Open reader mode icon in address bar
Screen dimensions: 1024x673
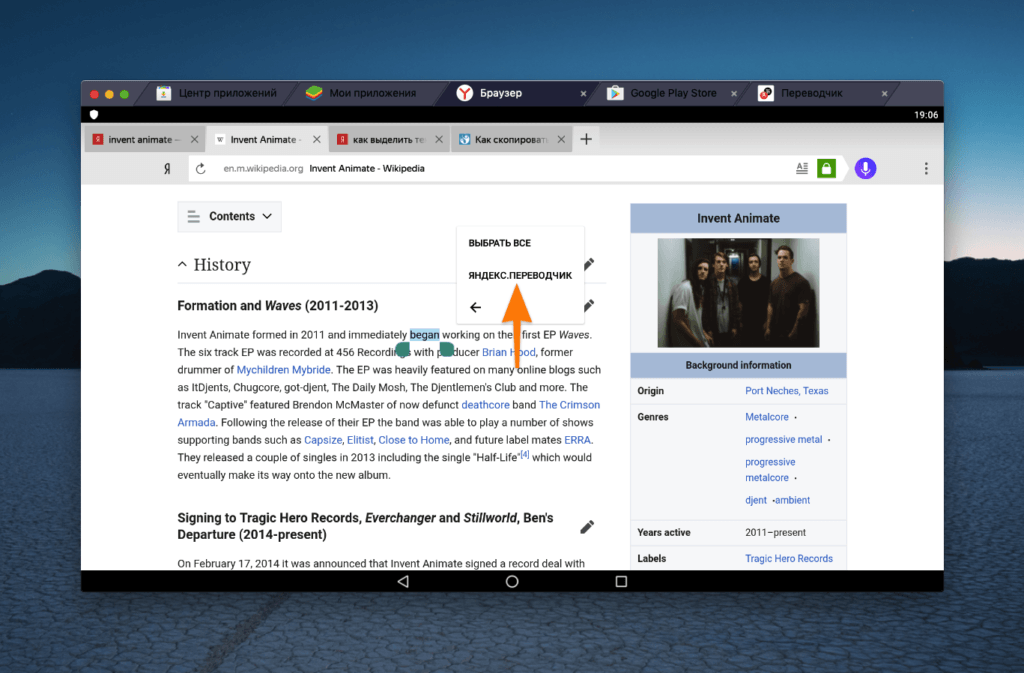tap(802, 168)
